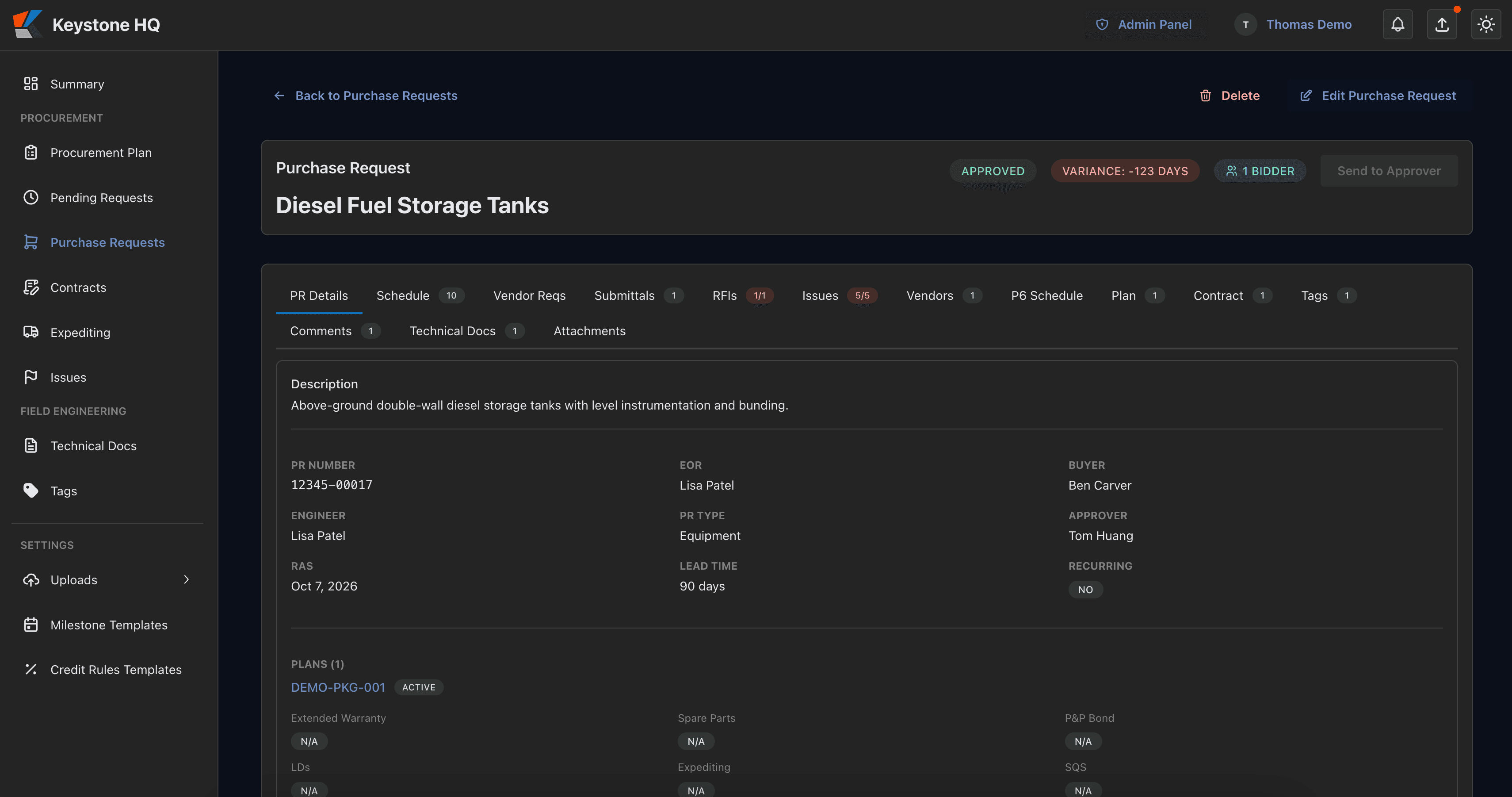Open the Tags tab in PR panel
Image resolution: width=1512 pixels, height=797 pixels.
tap(1328, 295)
